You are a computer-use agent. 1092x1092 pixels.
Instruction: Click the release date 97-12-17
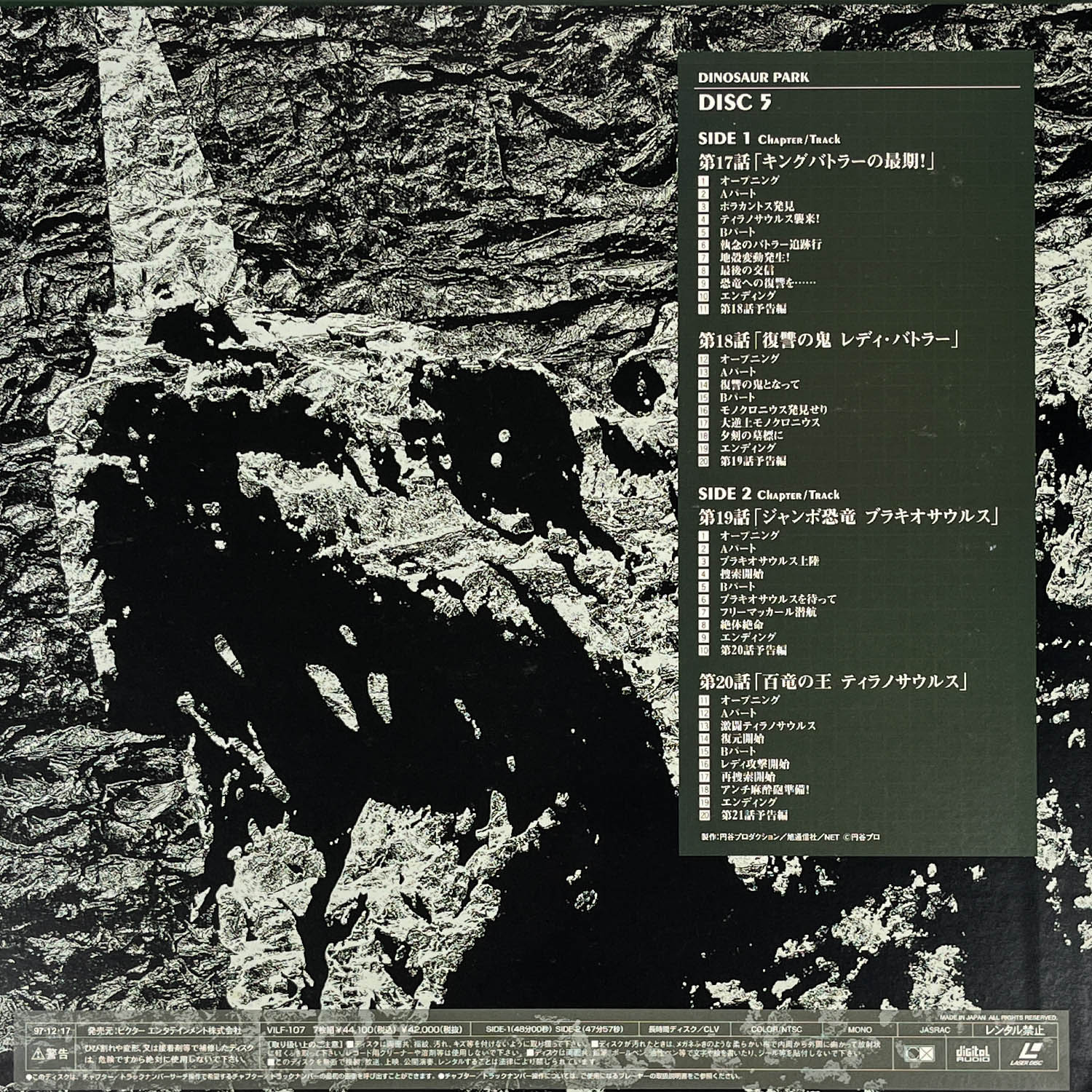(x=52, y=1030)
